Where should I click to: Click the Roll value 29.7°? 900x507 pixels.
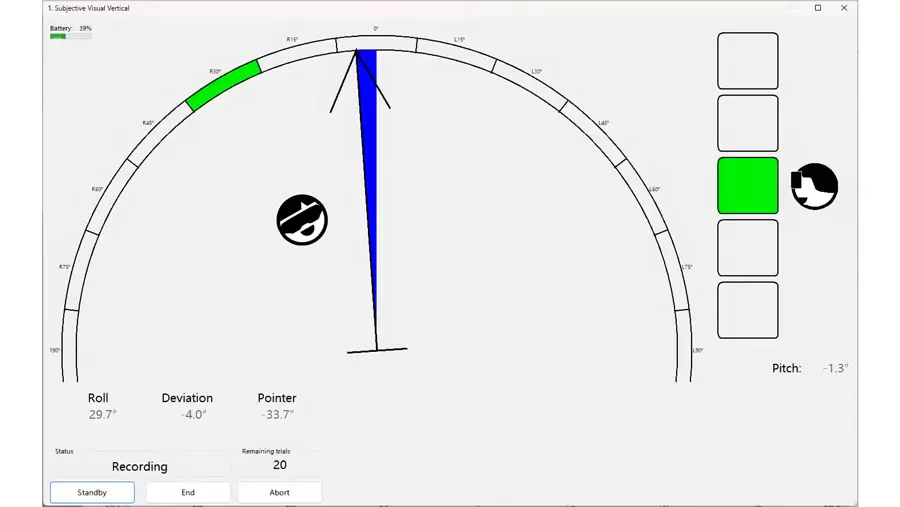(102, 414)
